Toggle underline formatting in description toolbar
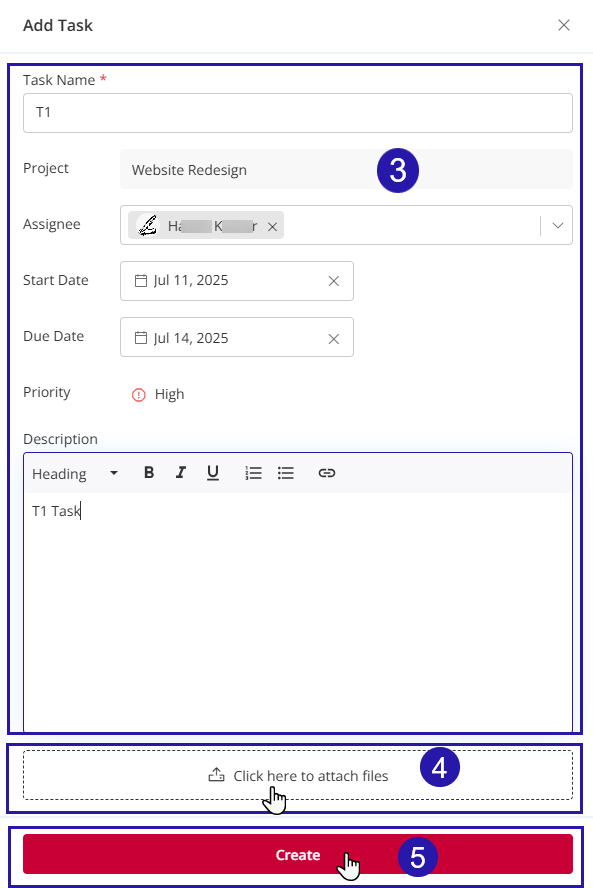 click(213, 472)
